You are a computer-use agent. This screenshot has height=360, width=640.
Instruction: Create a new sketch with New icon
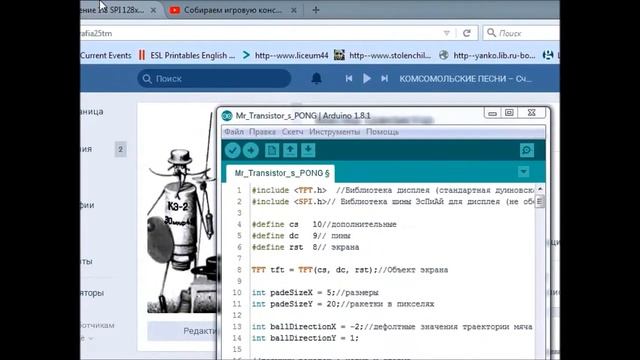tap(272, 151)
